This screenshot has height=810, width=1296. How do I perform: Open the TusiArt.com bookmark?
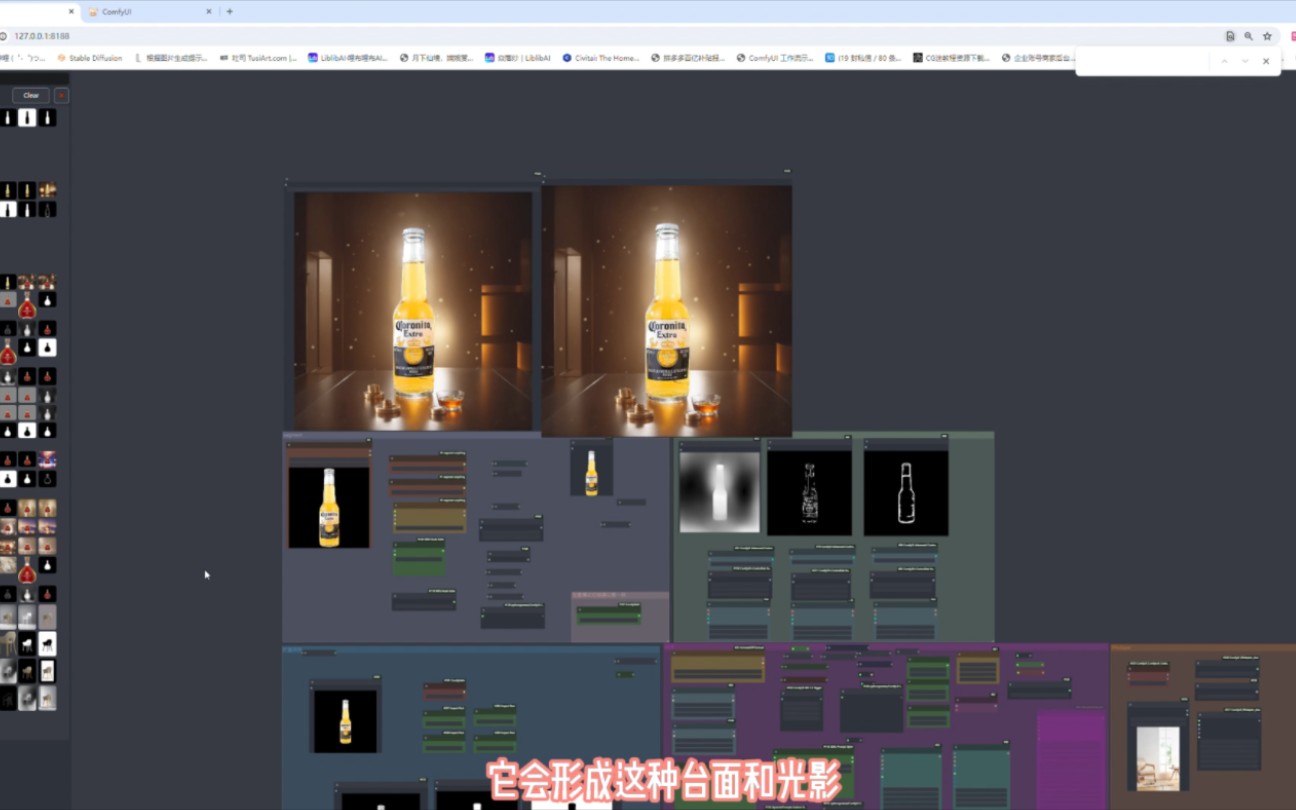258,58
